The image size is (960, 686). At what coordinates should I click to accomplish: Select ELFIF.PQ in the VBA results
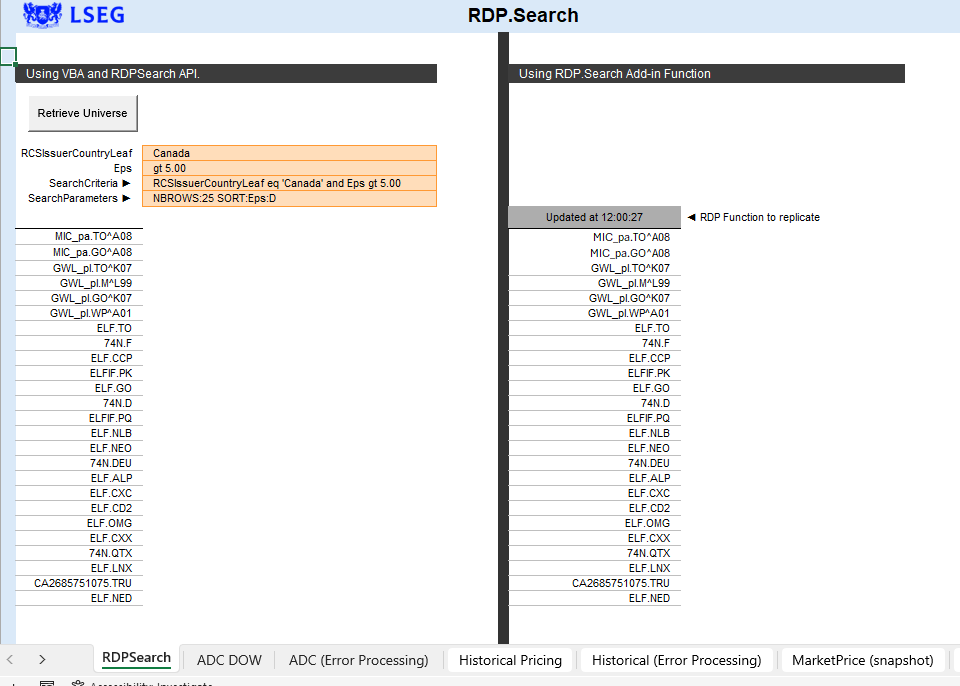coord(79,418)
